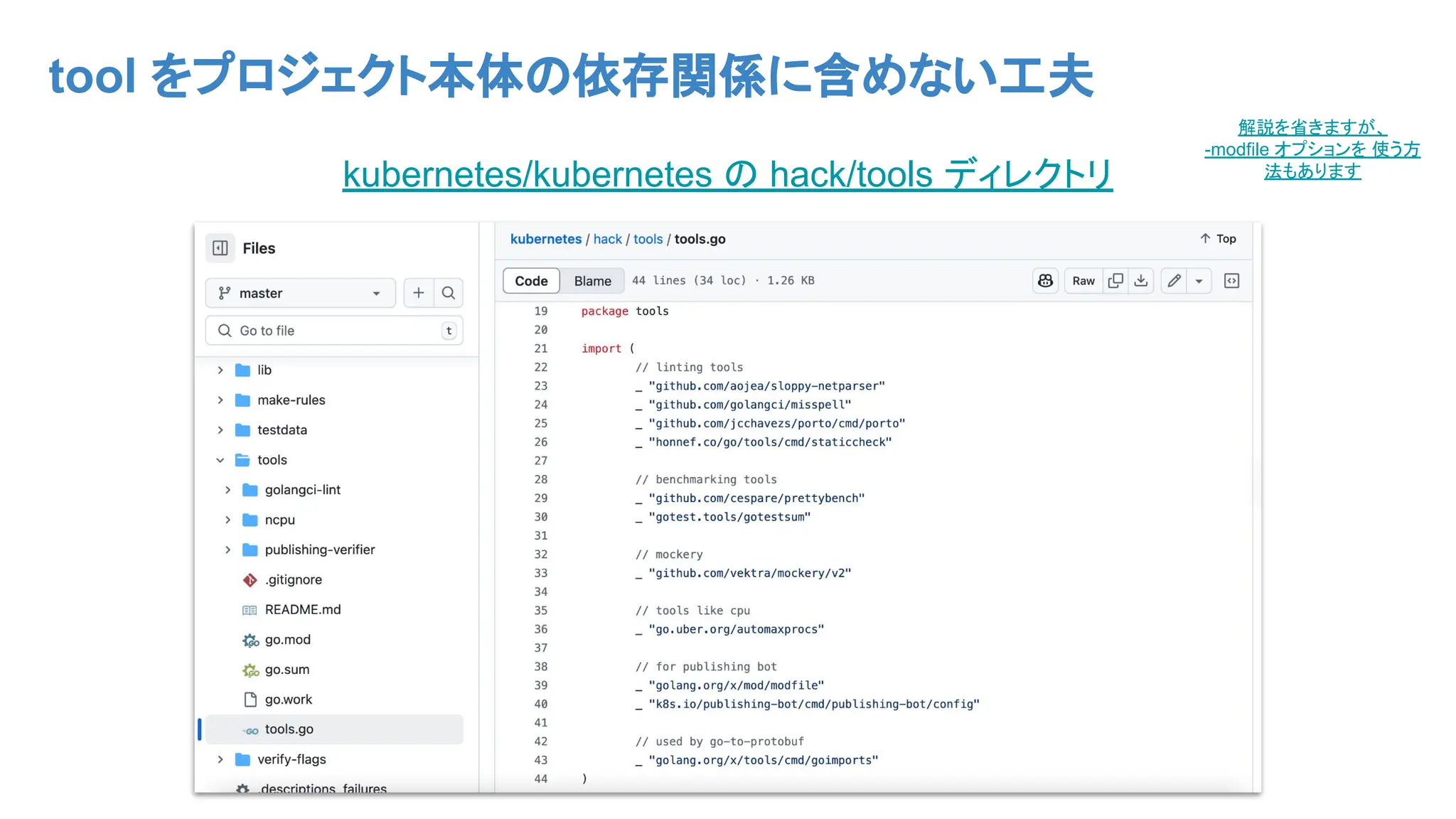Image resolution: width=1456 pixels, height=819 pixels.
Task: Select README.md in file tree
Action: (x=303, y=610)
